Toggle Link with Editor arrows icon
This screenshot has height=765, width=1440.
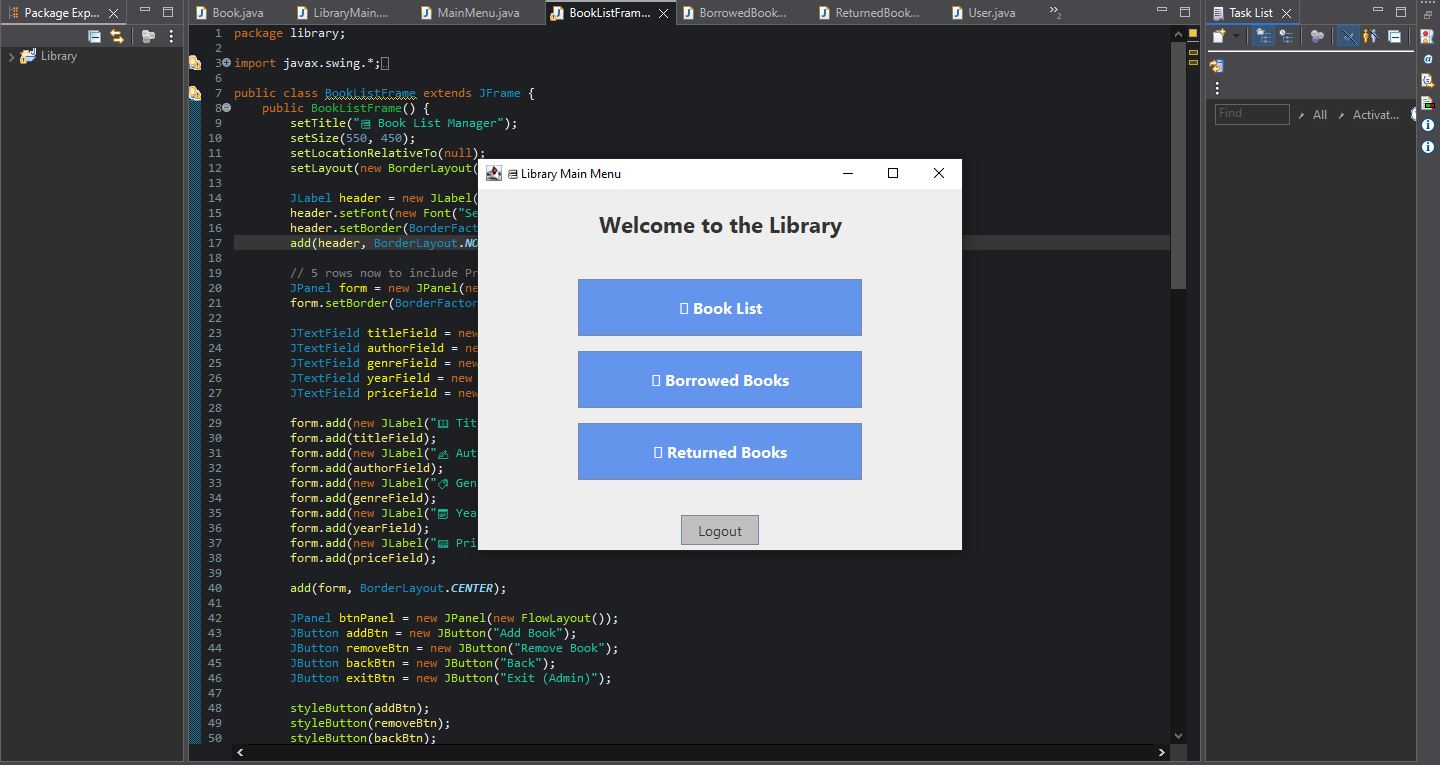click(117, 36)
